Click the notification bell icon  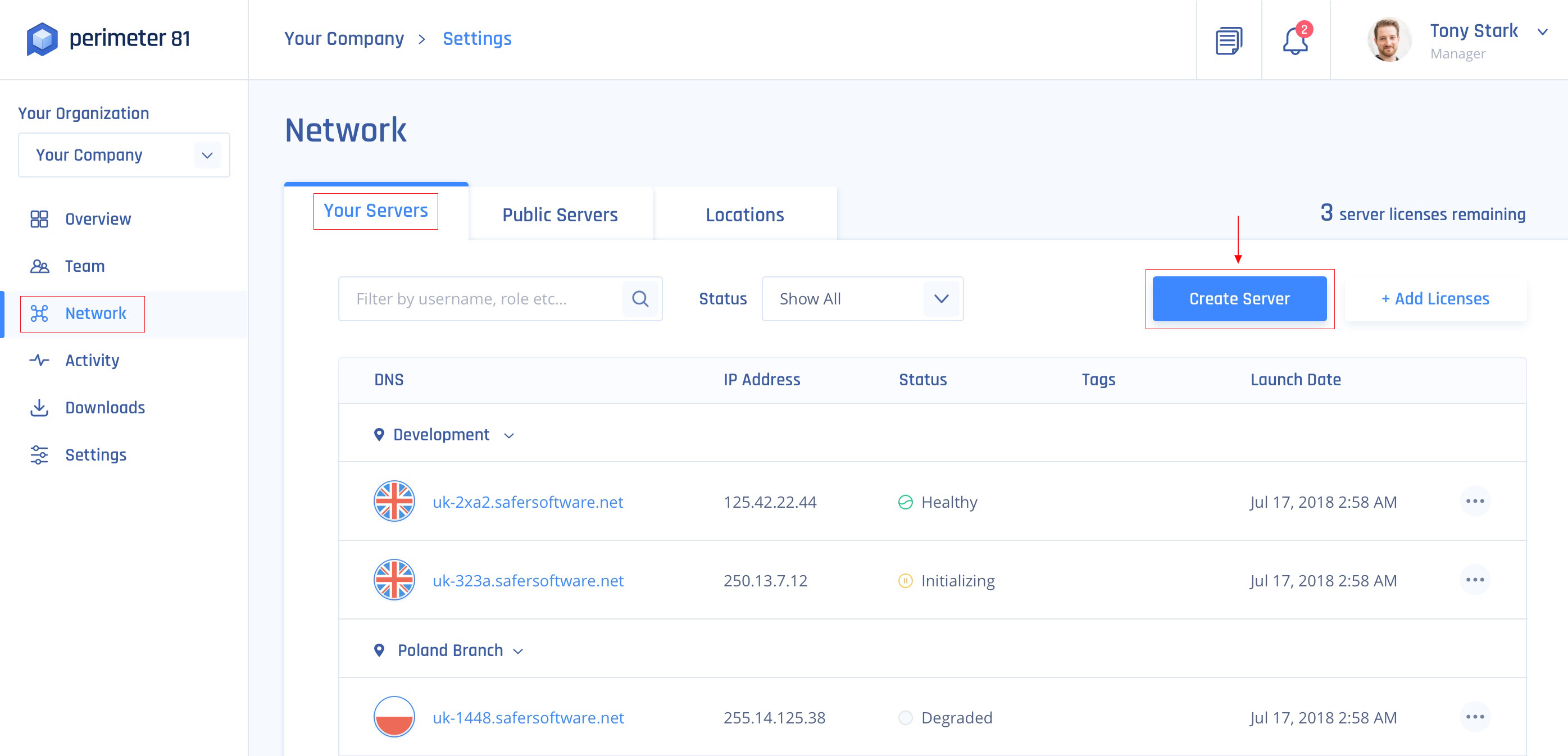coord(1295,41)
